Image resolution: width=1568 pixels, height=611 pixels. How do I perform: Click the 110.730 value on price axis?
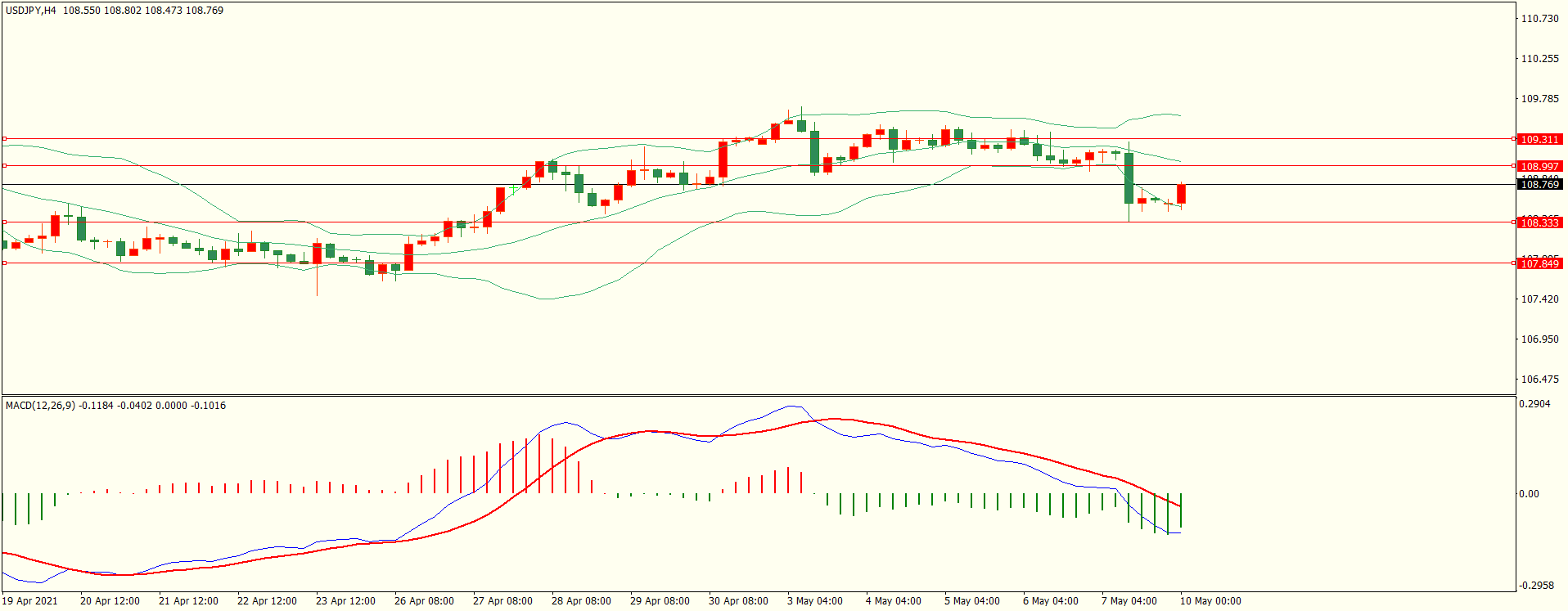(x=1539, y=19)
